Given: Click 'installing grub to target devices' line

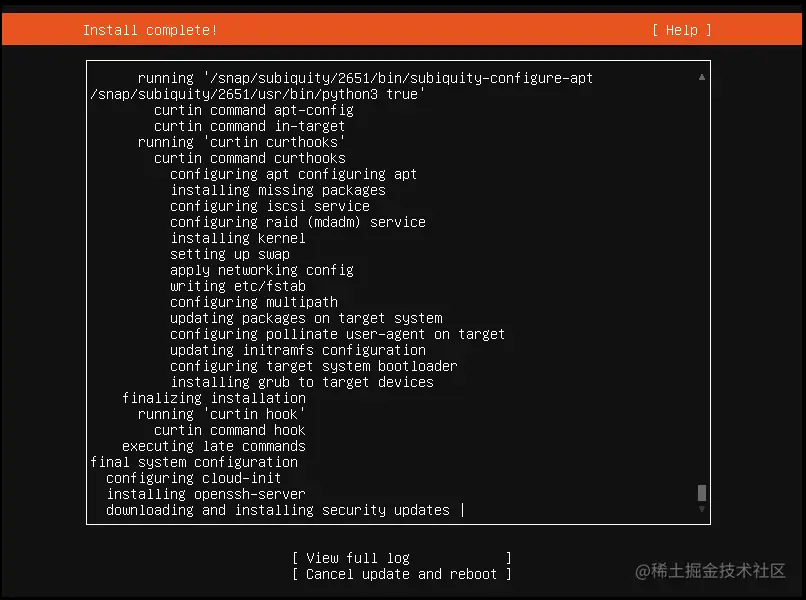Looking at the screenshot, I should point(301,382).
